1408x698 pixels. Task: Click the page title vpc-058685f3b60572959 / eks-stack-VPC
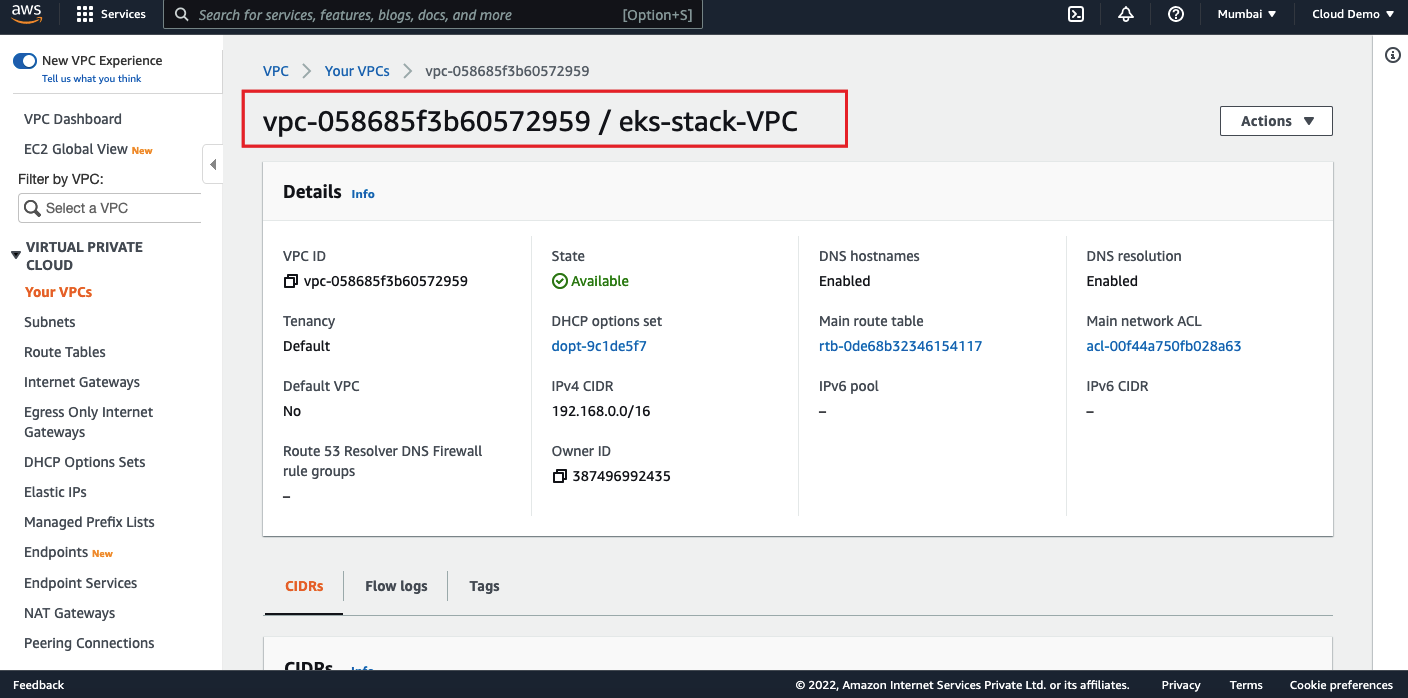[530, 121]
